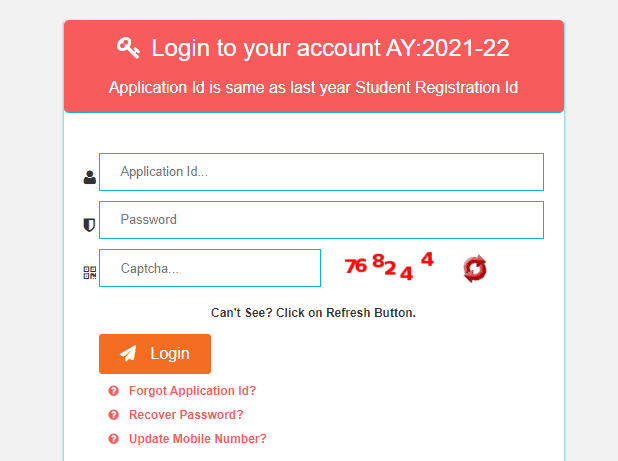Image resolution: width=618 pixels, height=461 pixels.
Task: Click the question mark icon beside Recover Password
Action: coord(113,415)
